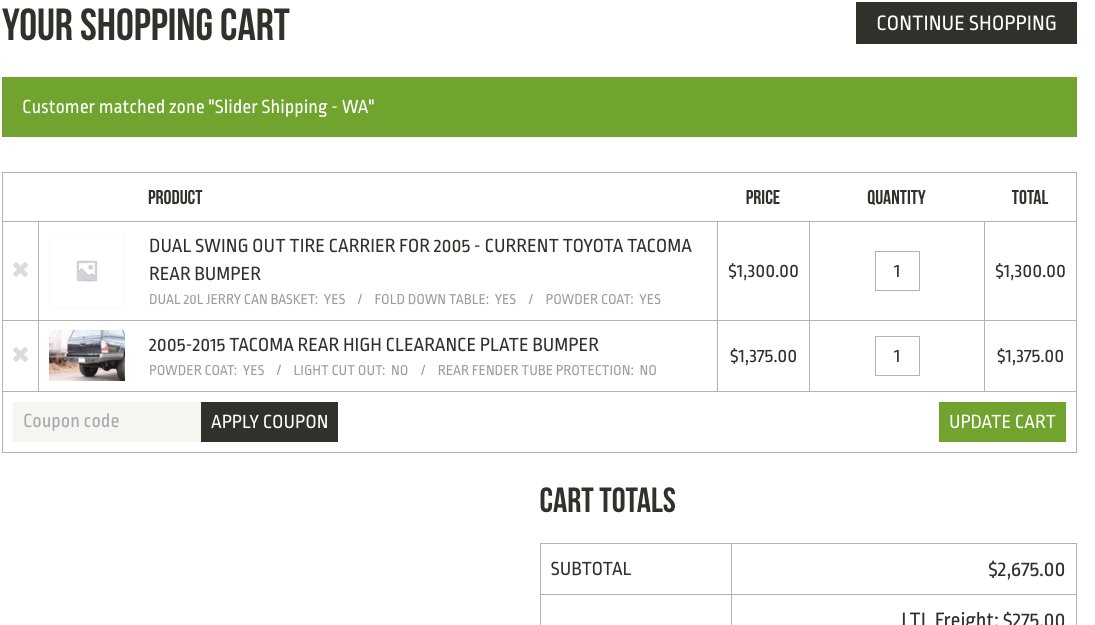Click the placeholder image icon for tire carrier
The width and height of the screenshot is (1095, 625).
pyautogui.click(x=87, y=271)
